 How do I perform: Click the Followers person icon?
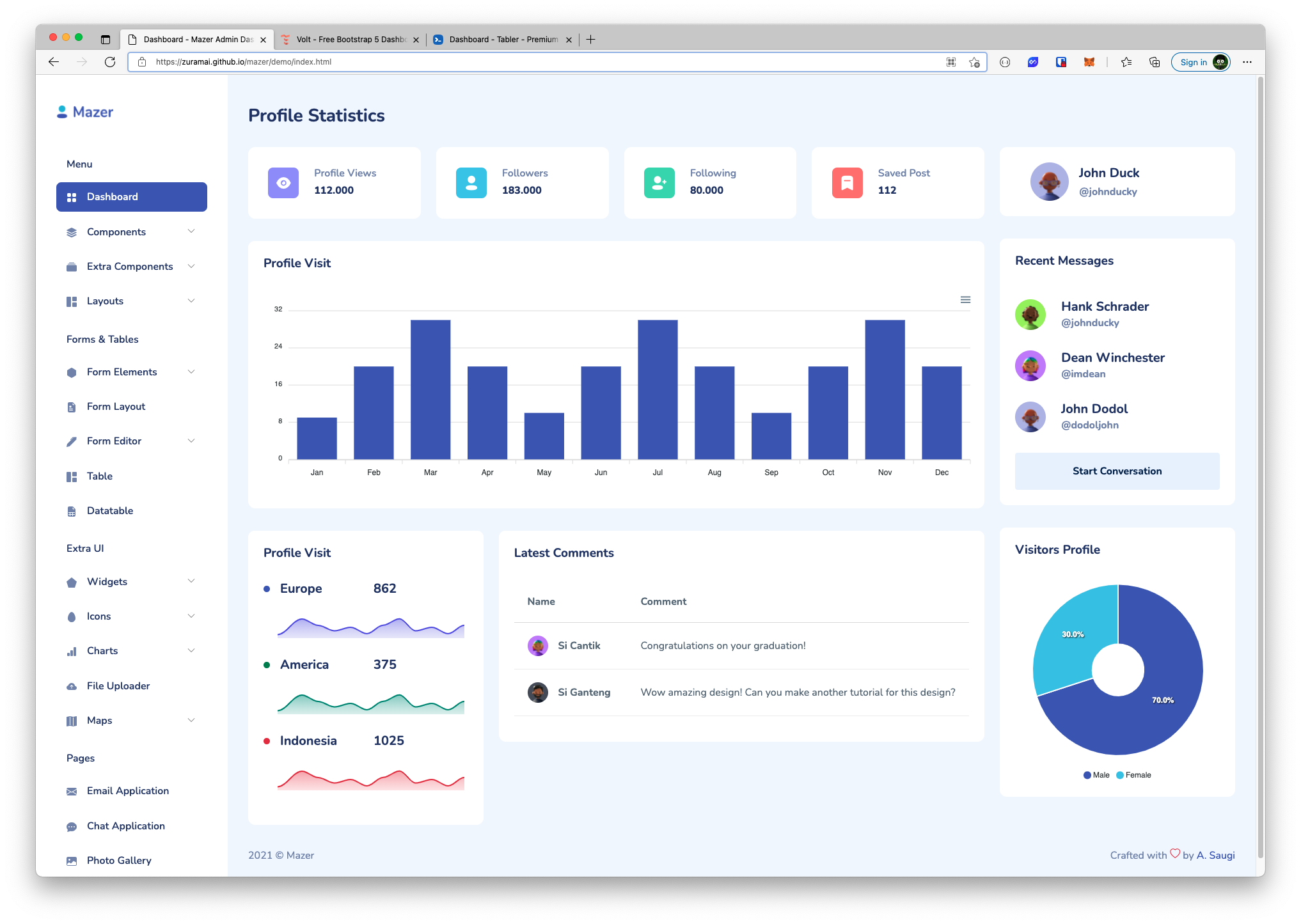470,183
